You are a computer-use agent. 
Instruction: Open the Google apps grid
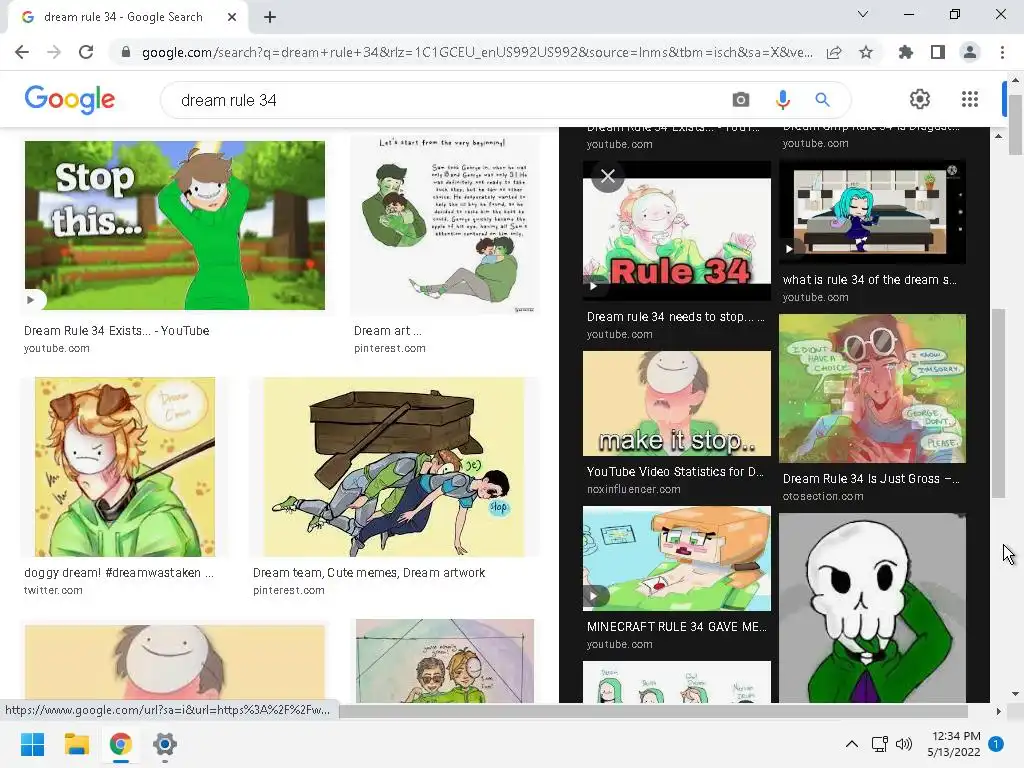tap(970, 99)
